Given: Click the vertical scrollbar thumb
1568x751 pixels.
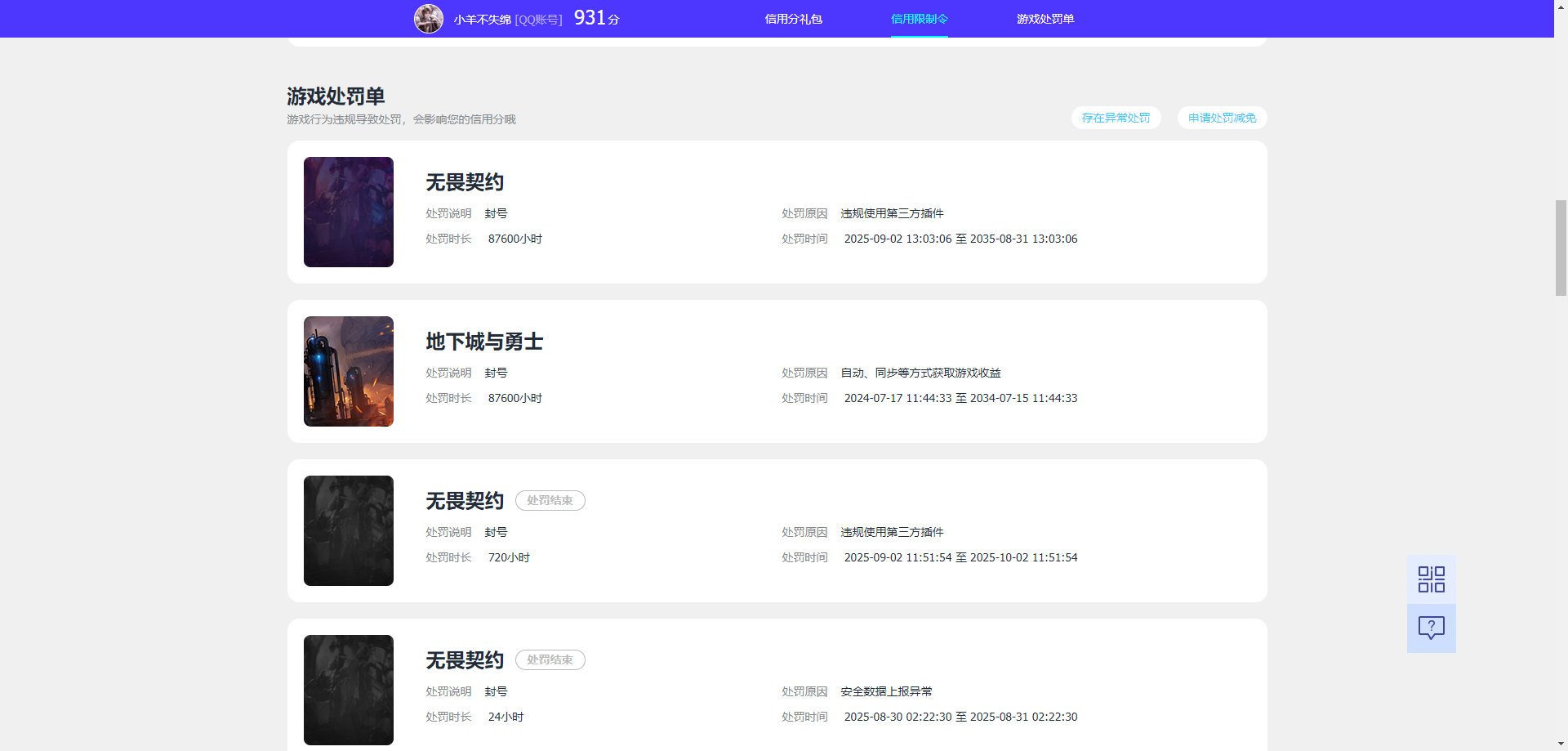Looking at the screenshot, I should pos(1561,248).
